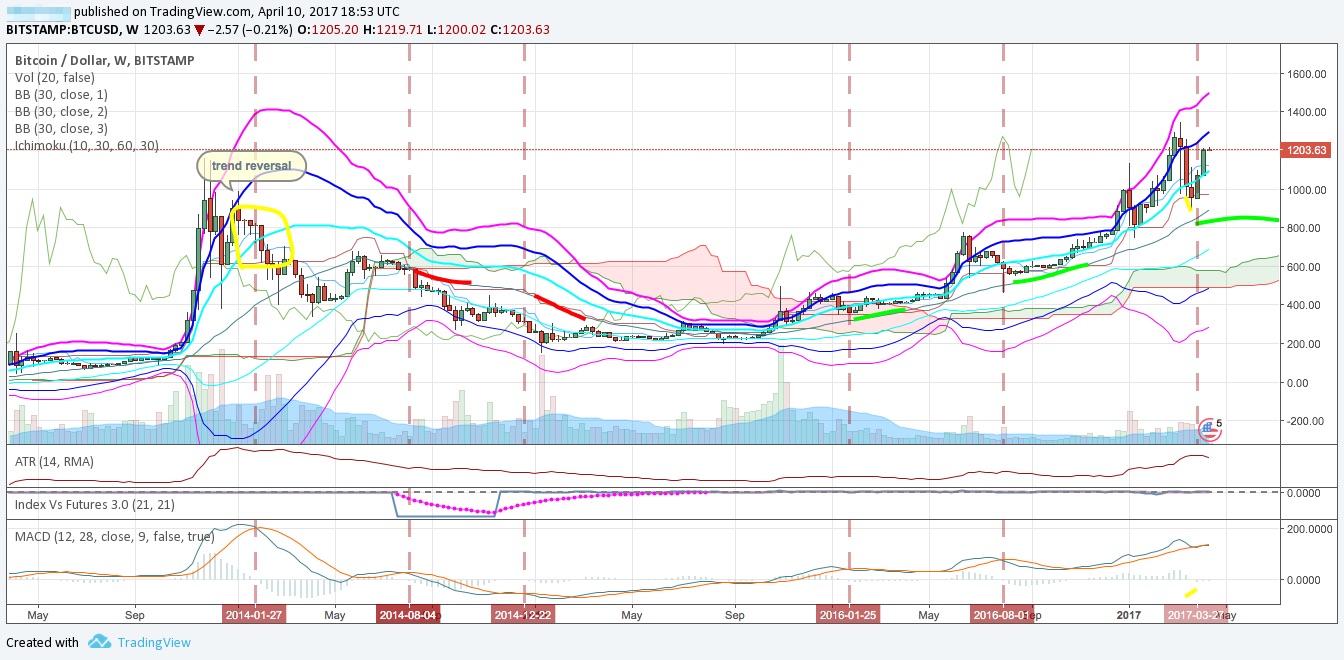The image size is (1344, 660).
Task: Select the yellow hand-drawn highlight shape
Action: pyautogui.click(x=261, y=237)
